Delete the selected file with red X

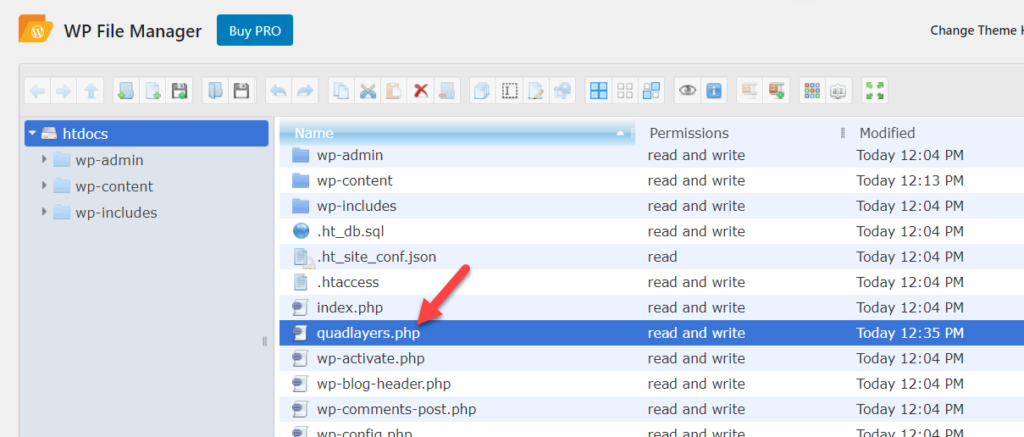421,91
